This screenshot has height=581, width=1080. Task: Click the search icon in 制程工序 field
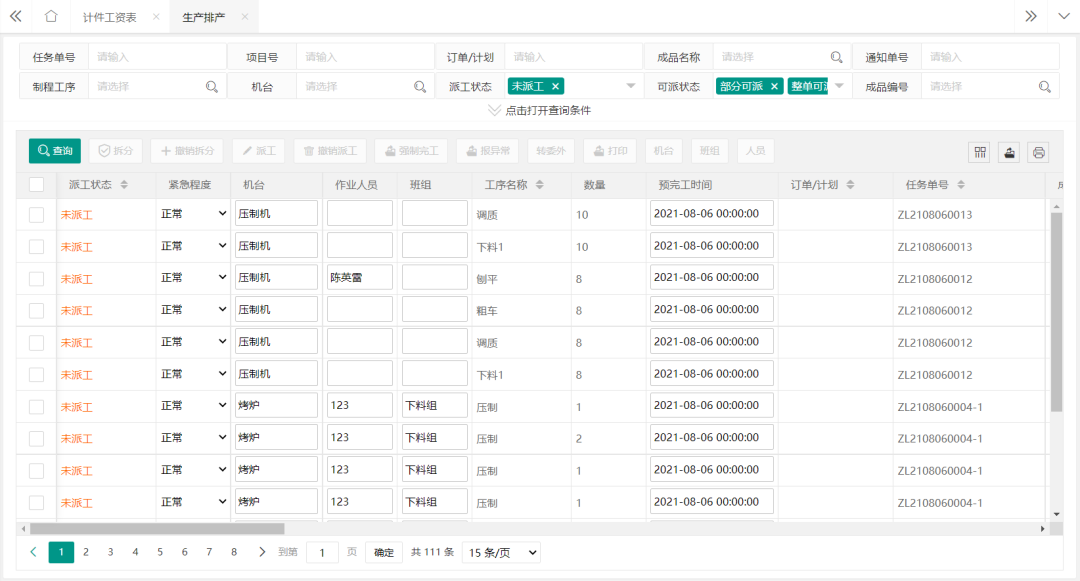click(212, 87)
